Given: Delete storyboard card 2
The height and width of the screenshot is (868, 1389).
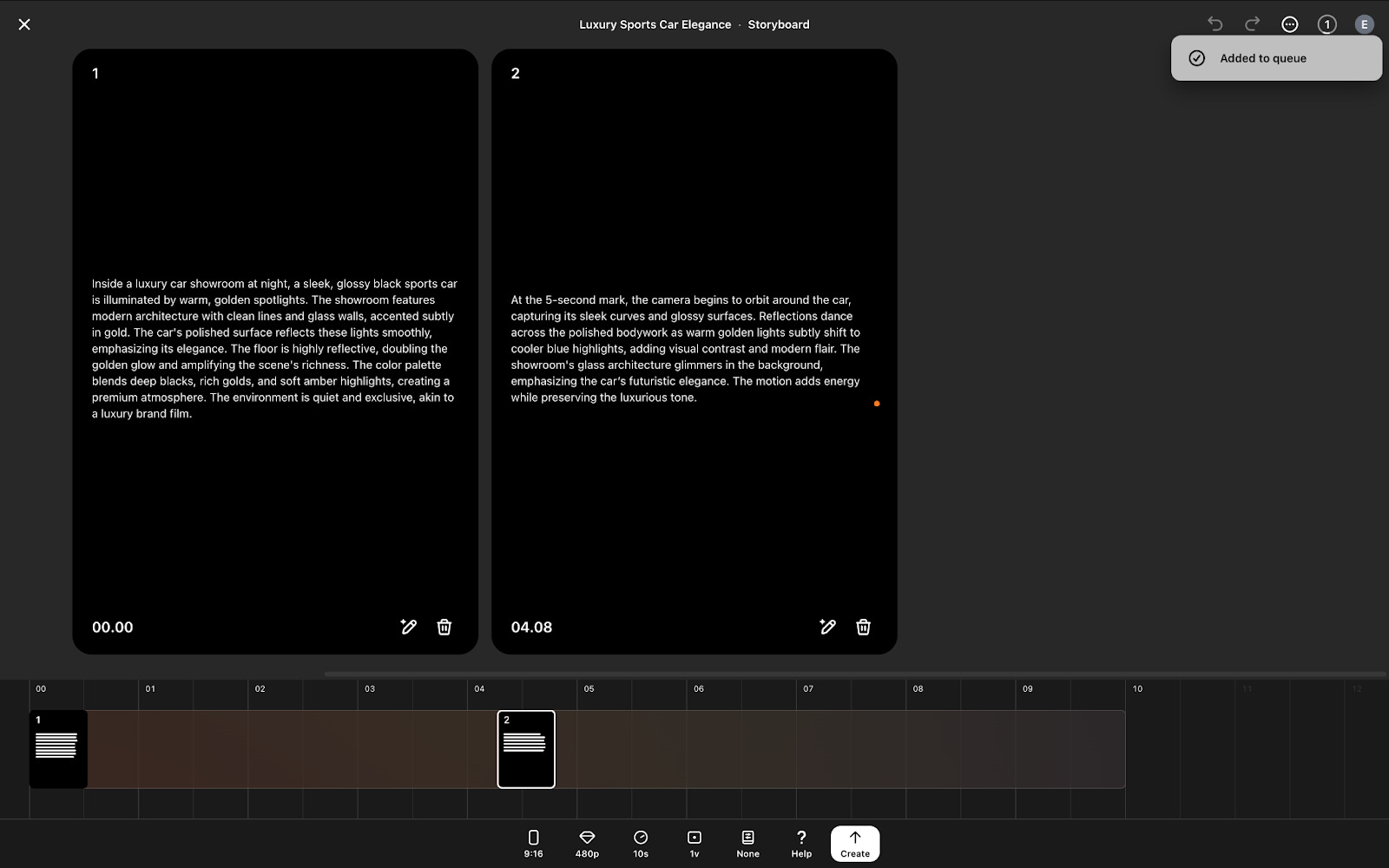Looking at the screenshot, I should tap(863, 627).
